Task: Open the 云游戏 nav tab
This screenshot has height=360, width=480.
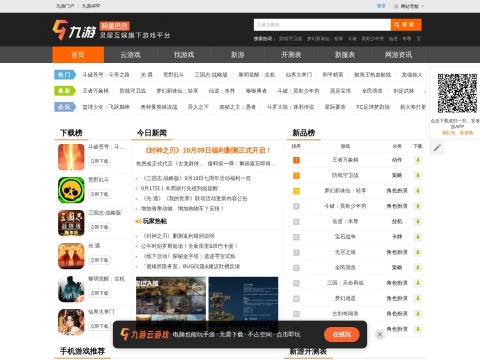Action: (130, 55)
